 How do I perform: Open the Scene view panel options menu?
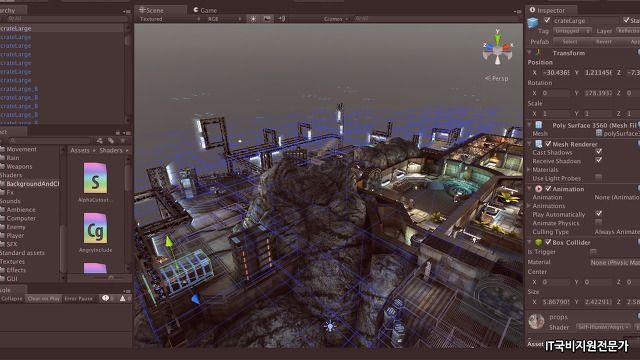518,11
